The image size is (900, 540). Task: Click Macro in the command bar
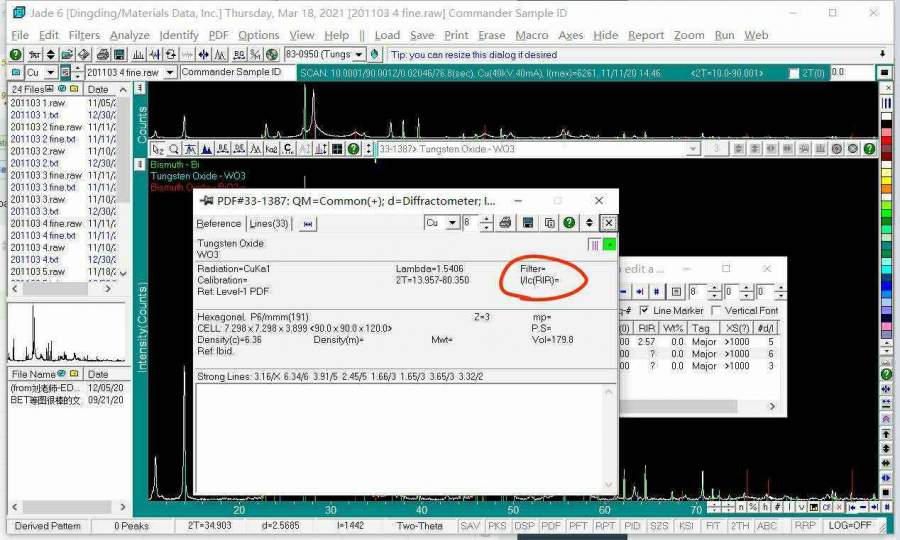click(x=532, y=36)
